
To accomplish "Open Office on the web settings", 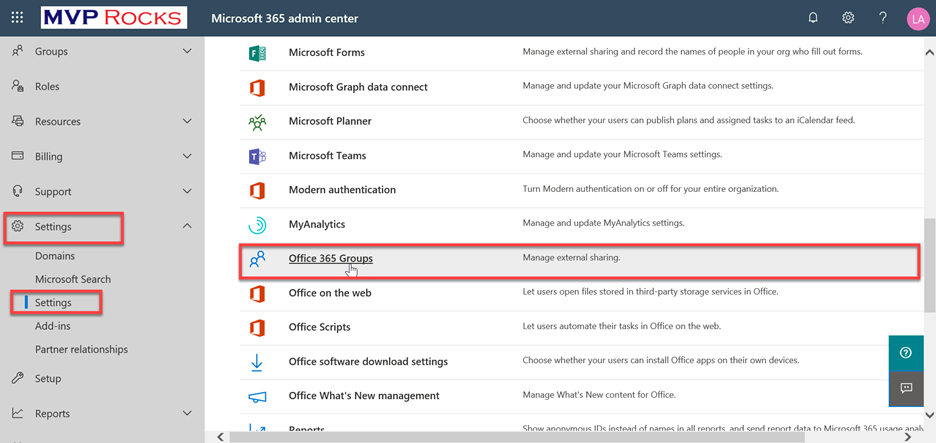I will point(330,293).
